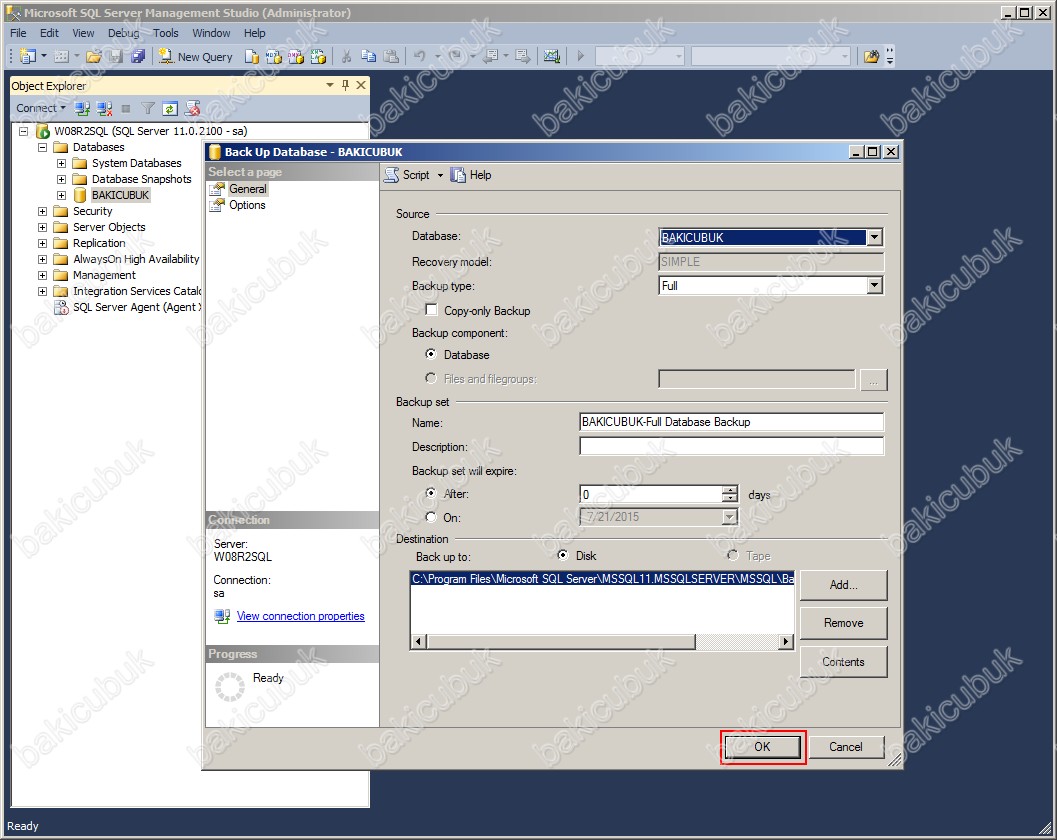Open the View menu
This screenshot has height=840, width=1057.
coord(83,33)
